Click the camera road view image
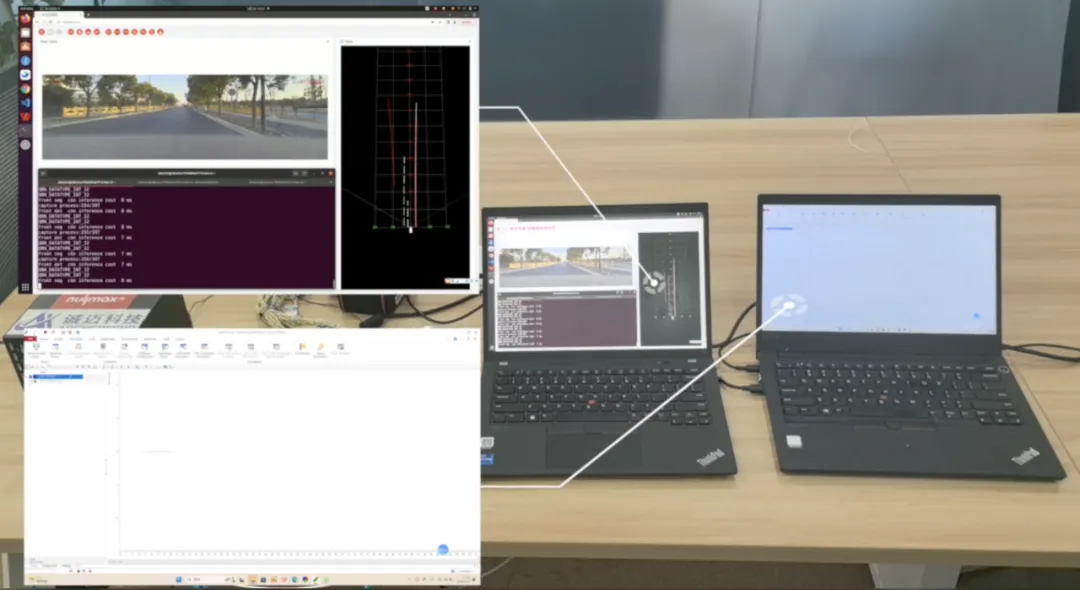This screenshot has height=590, width=1080. point(184,117)
